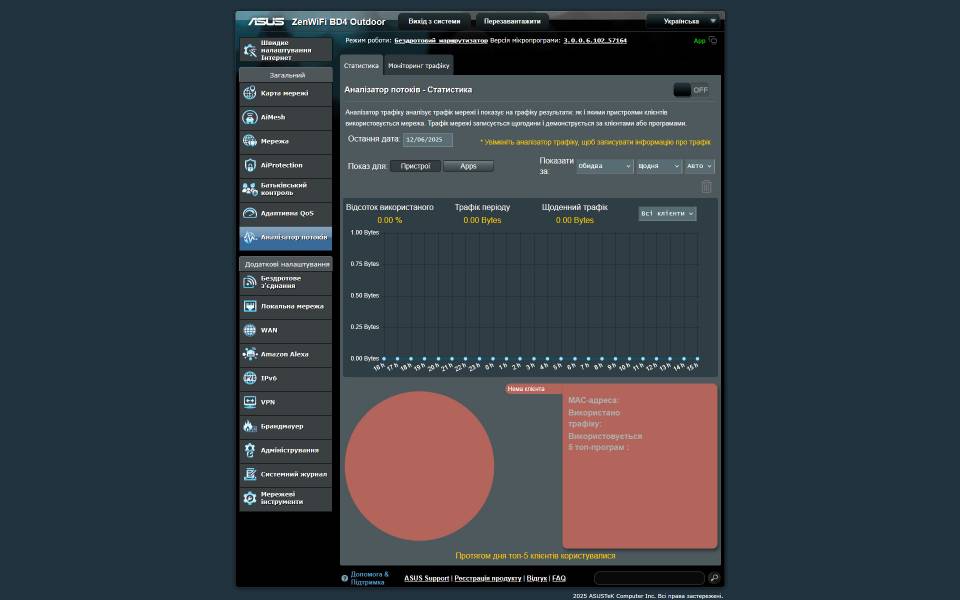Click the Вихід з системи button
Image resolution: width=960 pixels, height=600 pixels.
(434, 21)
